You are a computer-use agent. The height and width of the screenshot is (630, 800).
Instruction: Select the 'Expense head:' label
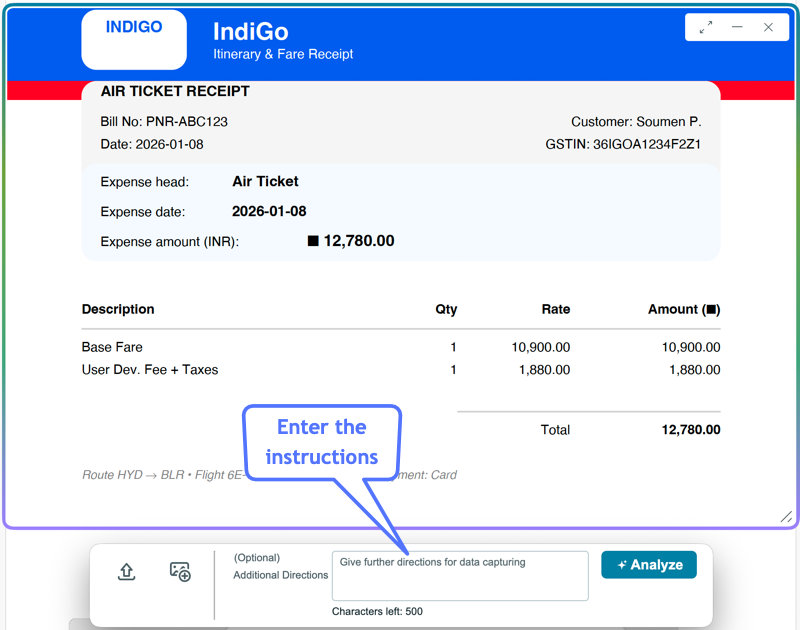144,182
